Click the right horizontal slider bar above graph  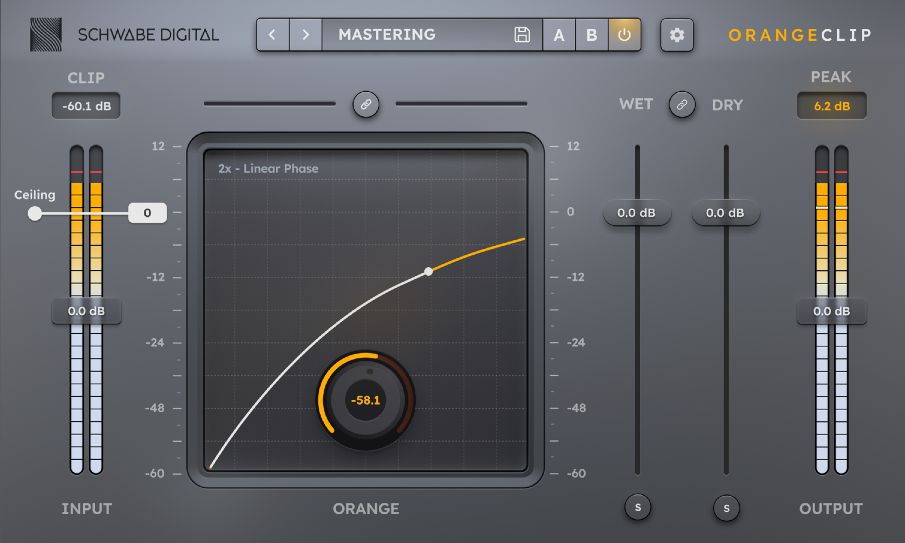click(x=461, y=104)
